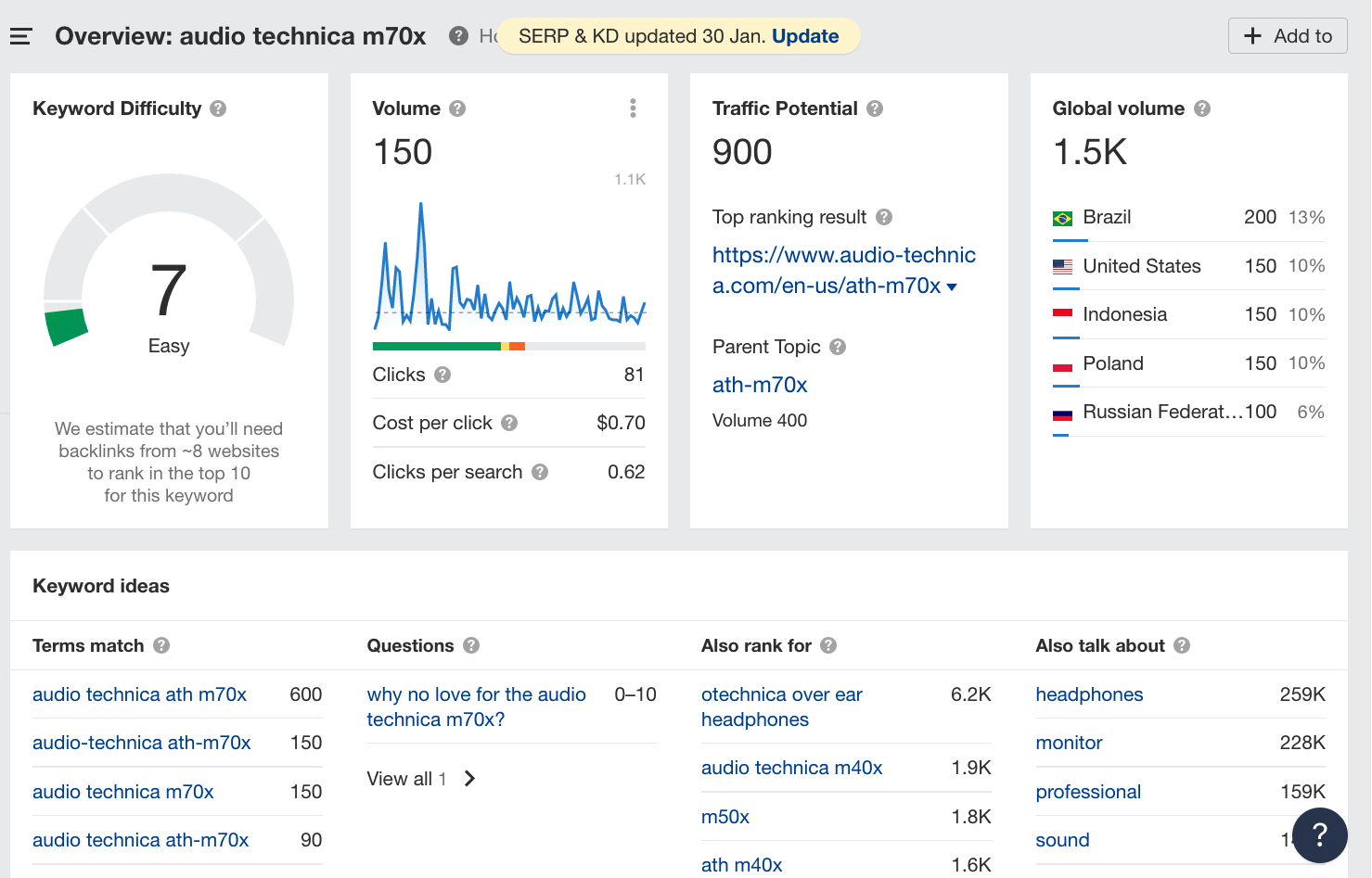Open the audio-technica.com top ranking URL
Image resolution: width=1372 pixels, height=878 pixels.
(843, 270)
